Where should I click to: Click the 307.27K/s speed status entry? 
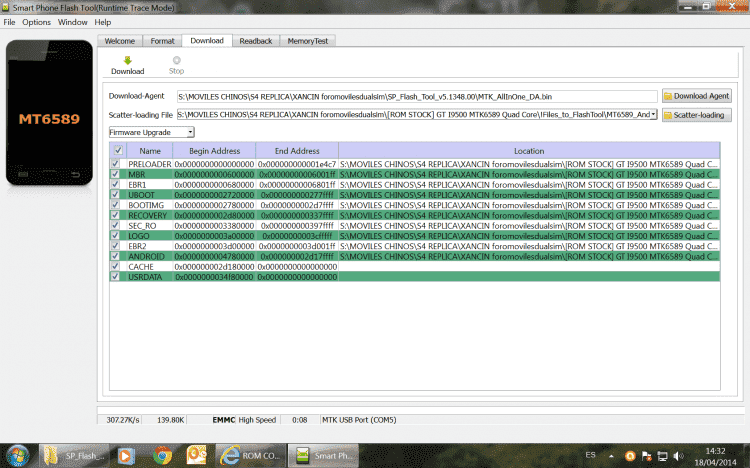(x=123, y=420)
